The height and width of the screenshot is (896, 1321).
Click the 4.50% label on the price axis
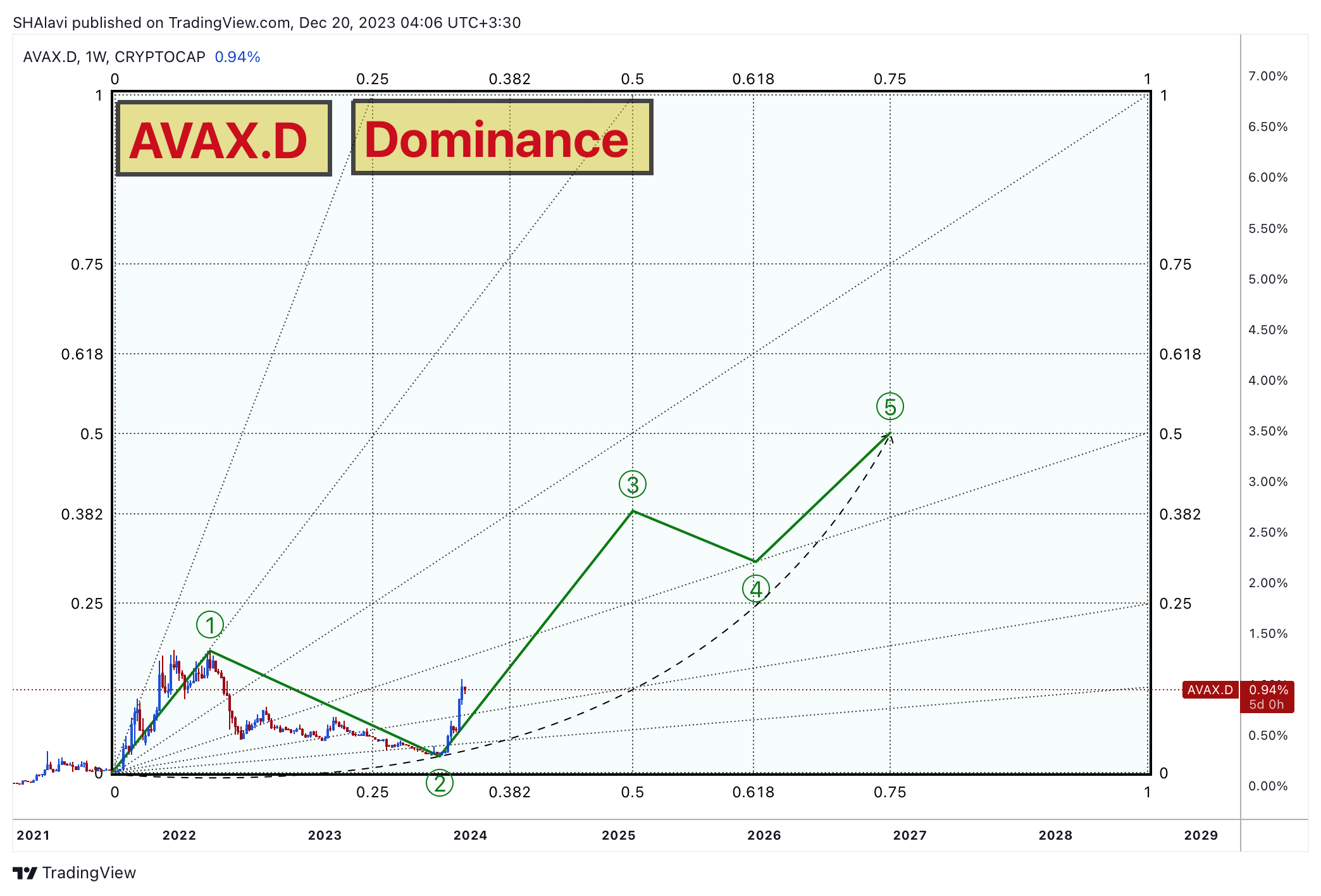pyautogui.click(x=1268, y=330)
